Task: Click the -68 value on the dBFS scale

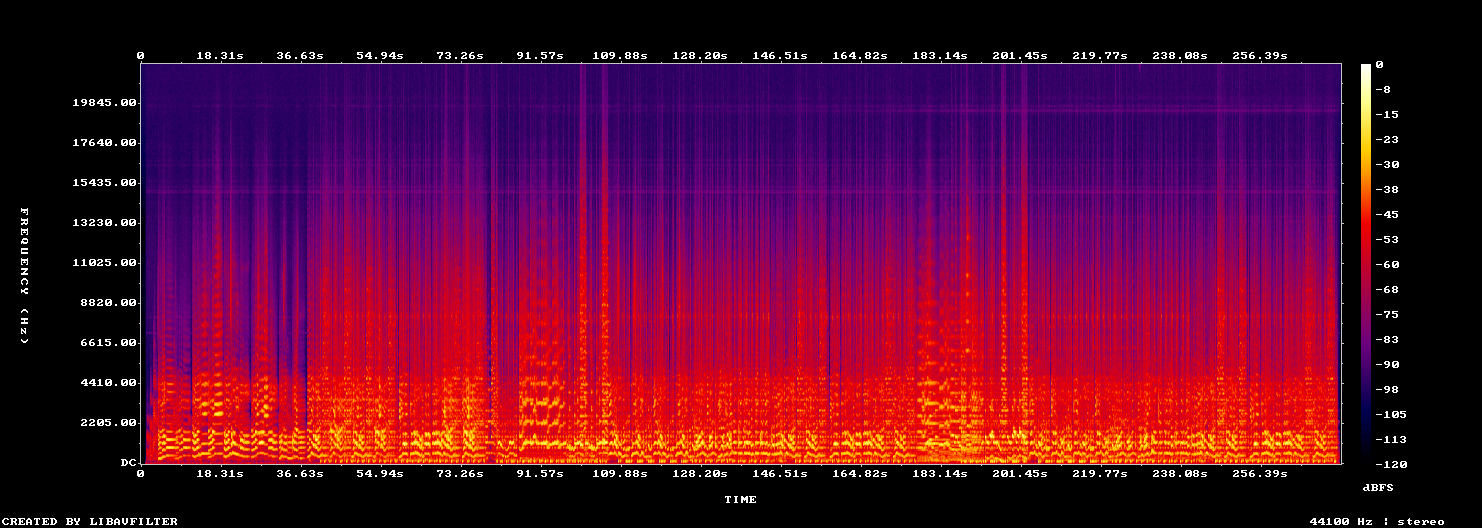Action: [x=1387, y=289]
